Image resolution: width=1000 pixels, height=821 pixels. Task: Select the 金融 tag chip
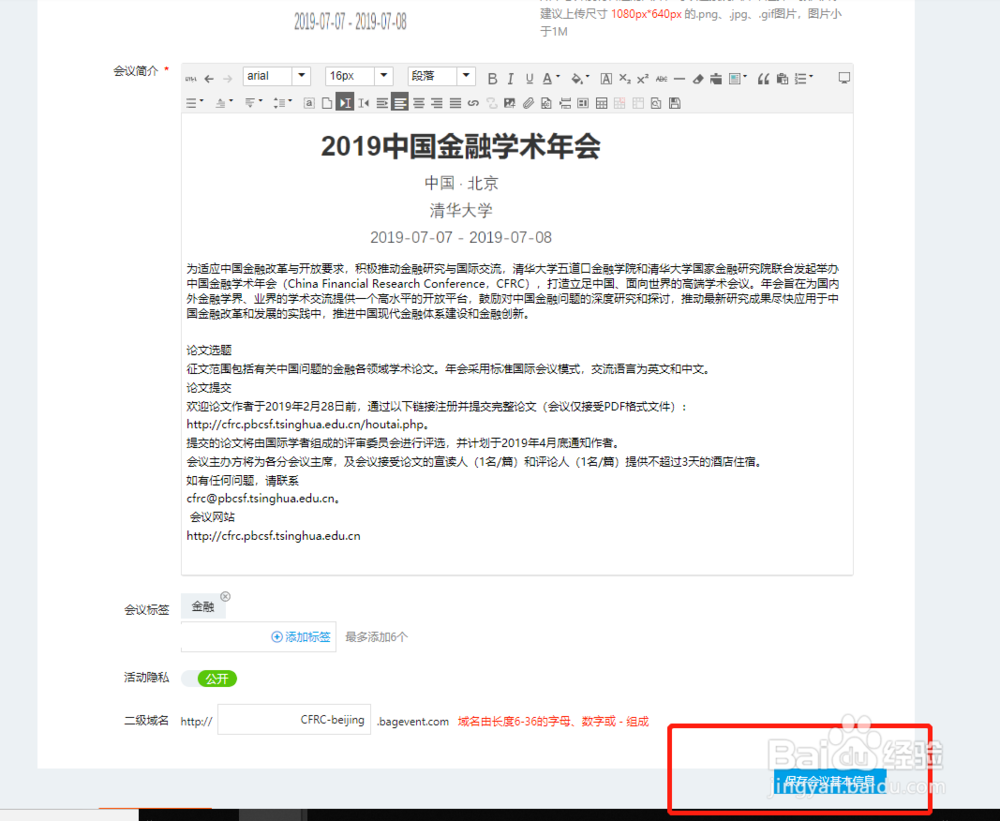coord(203,606)
